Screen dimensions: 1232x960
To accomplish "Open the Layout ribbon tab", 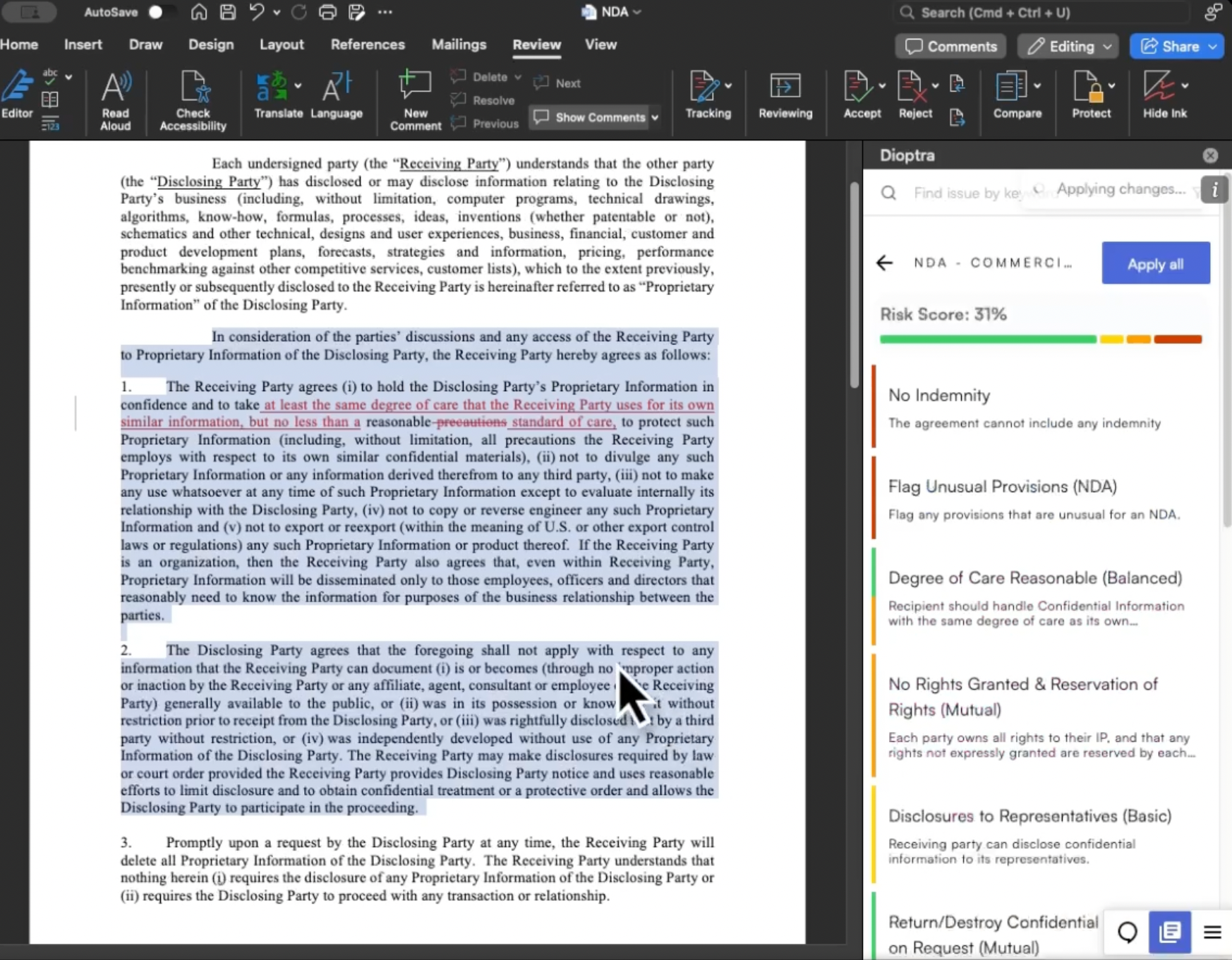I will click(x=282, y=44).
